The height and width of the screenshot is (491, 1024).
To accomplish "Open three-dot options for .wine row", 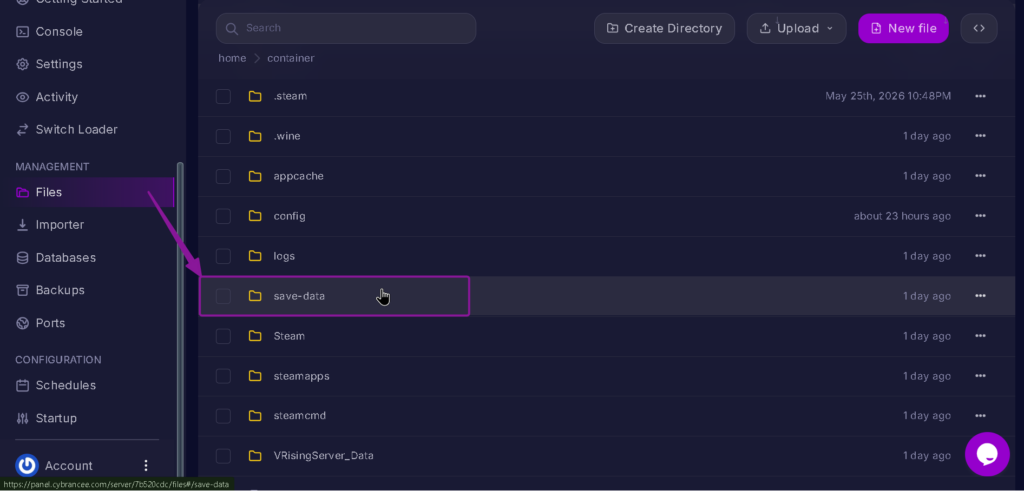I will pos(980,136).
